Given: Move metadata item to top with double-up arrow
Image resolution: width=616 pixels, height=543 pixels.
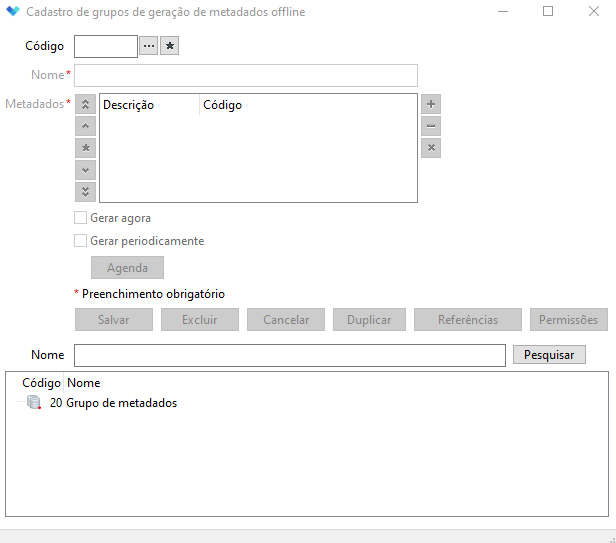Looking at the screenshot, I should coord(85,104).
